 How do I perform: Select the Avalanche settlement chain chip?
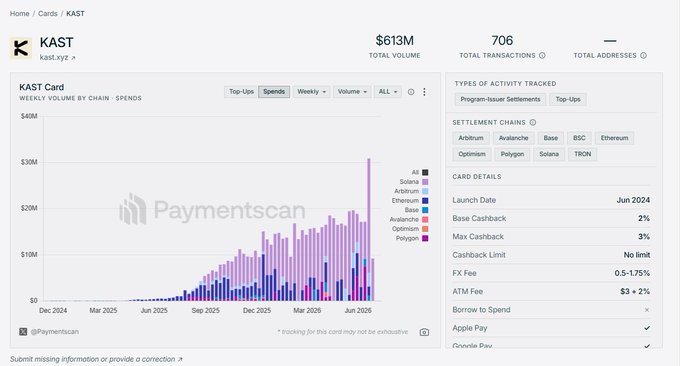pyautogui.click(x=513, y=138)
